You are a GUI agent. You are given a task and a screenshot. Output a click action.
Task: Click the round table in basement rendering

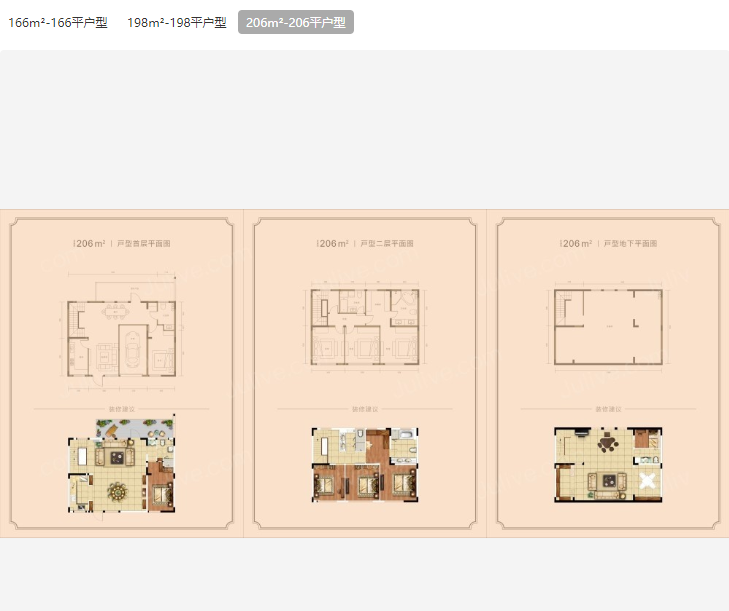click(x=606, y=444)
